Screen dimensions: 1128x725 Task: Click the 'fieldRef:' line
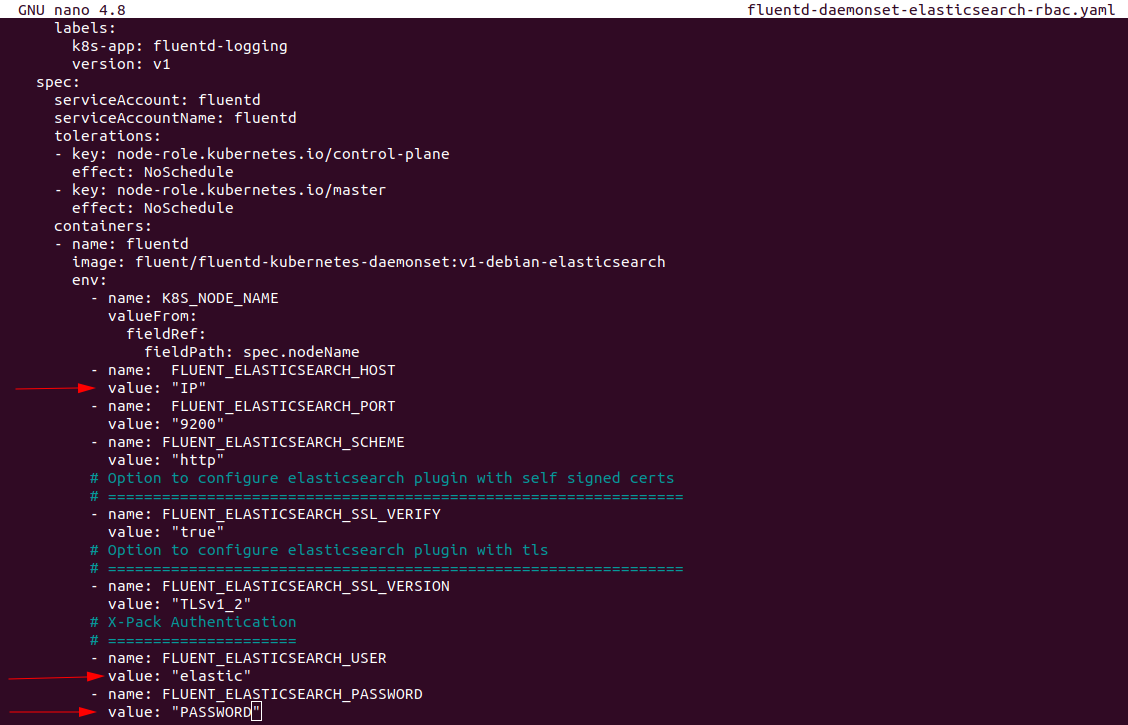[166, 334]
